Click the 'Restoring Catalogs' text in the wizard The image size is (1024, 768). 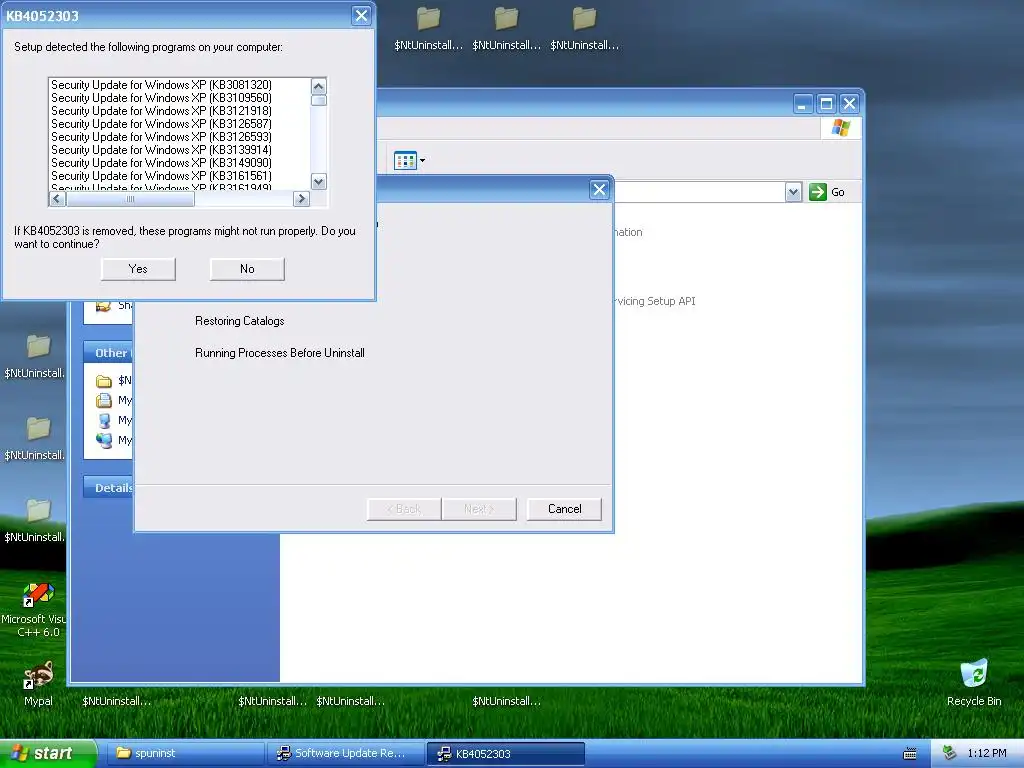(x=240, y=321)
